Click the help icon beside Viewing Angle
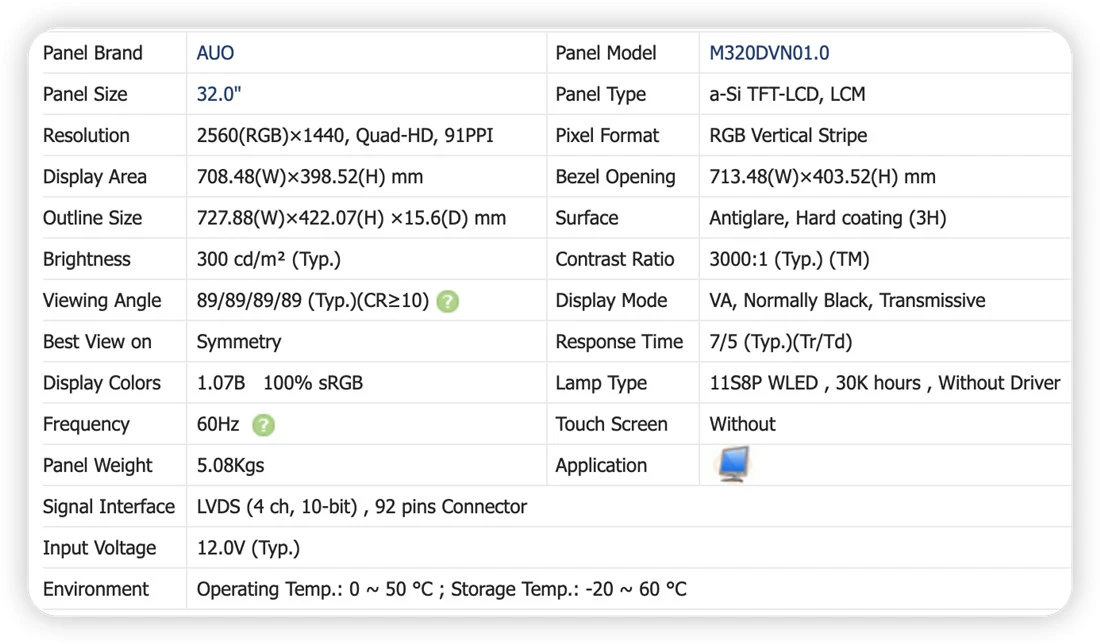Screen dimensions: 1100x644 pos(448,302)
